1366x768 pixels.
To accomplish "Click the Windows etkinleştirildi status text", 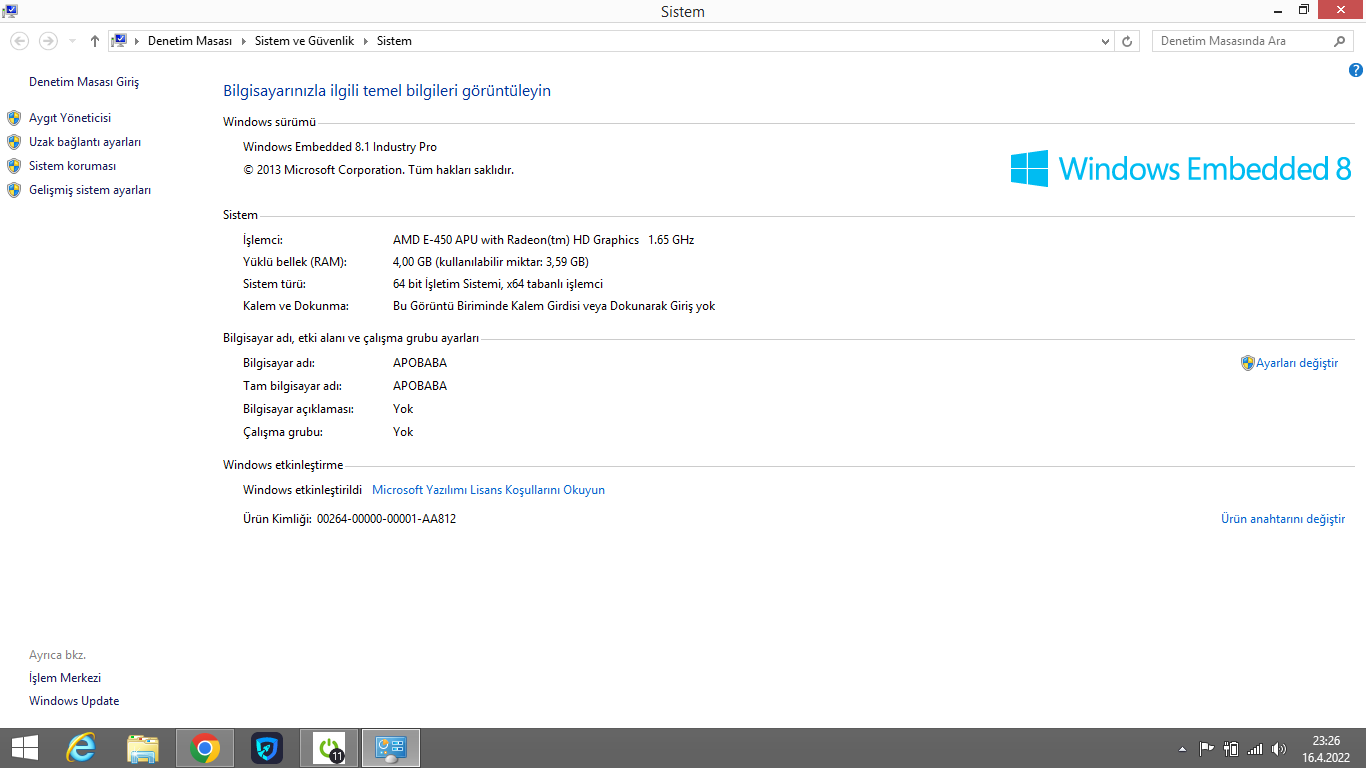I will coord(302,490).
